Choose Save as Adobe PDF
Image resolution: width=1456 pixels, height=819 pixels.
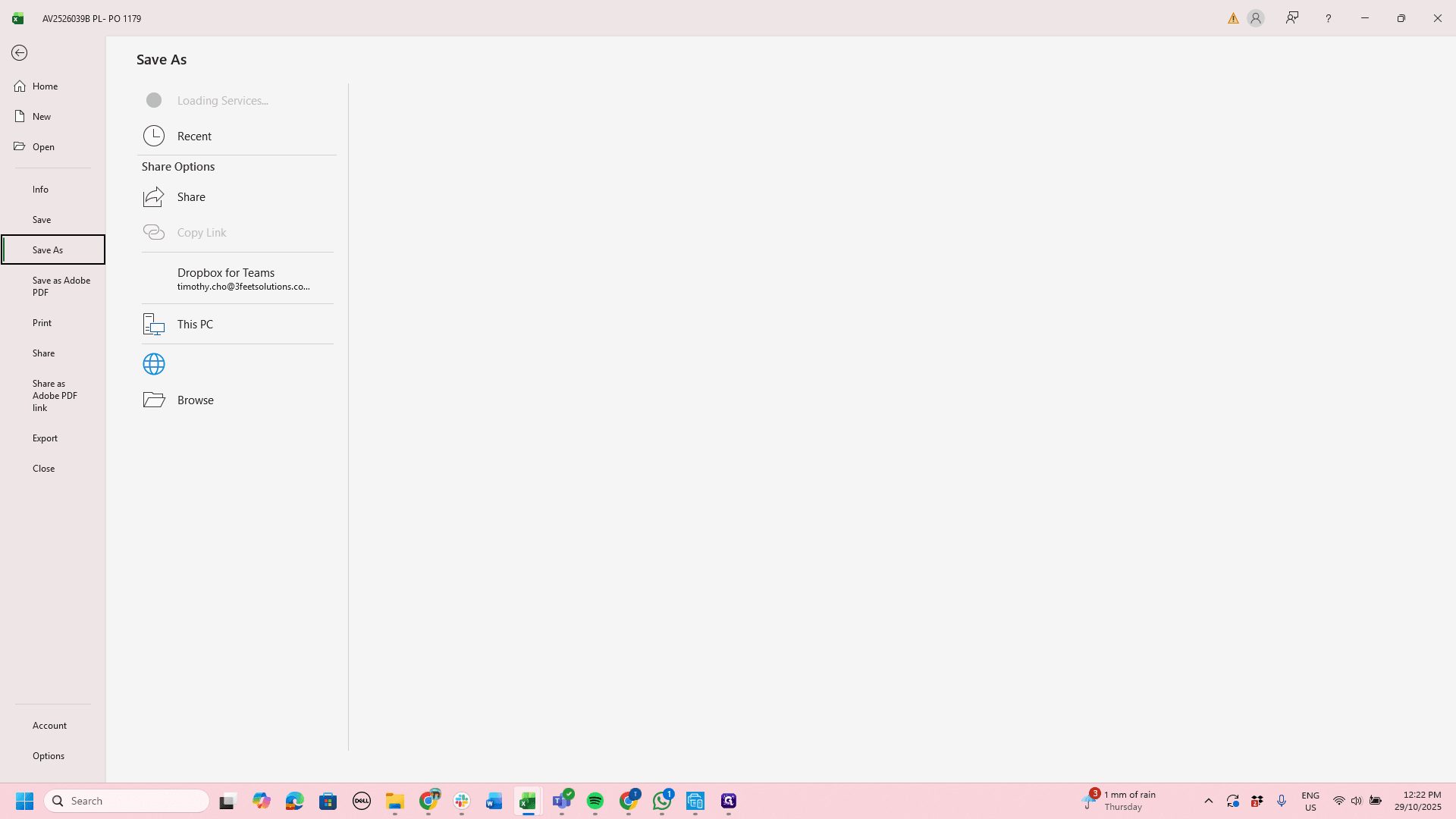(52, 287)
